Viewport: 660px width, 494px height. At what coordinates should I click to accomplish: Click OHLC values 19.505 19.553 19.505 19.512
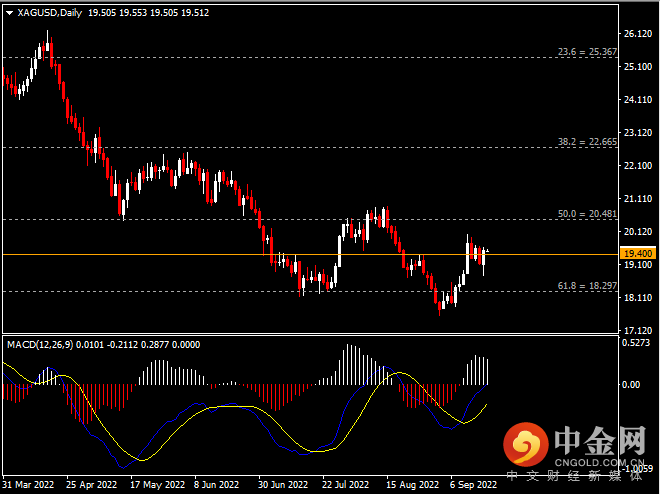[148, 13]
